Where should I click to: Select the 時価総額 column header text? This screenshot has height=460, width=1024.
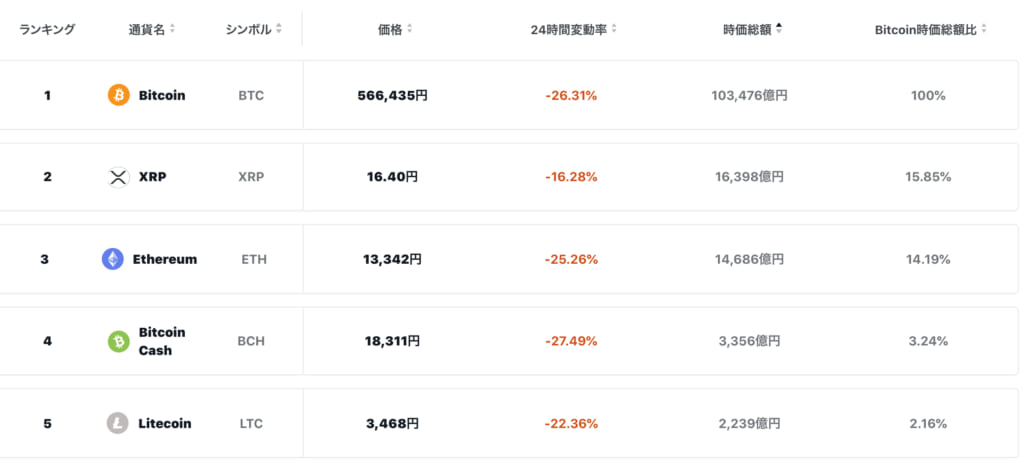tap(747, 29)
